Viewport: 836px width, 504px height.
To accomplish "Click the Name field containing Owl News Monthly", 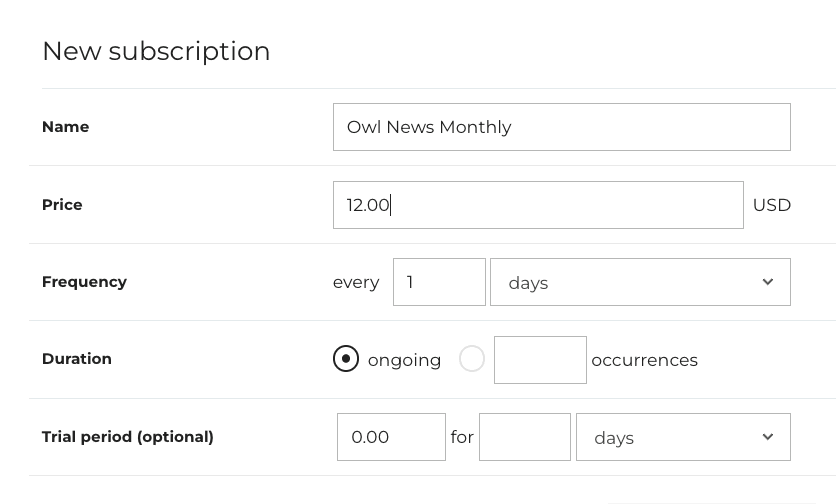I will coord(561,127).
